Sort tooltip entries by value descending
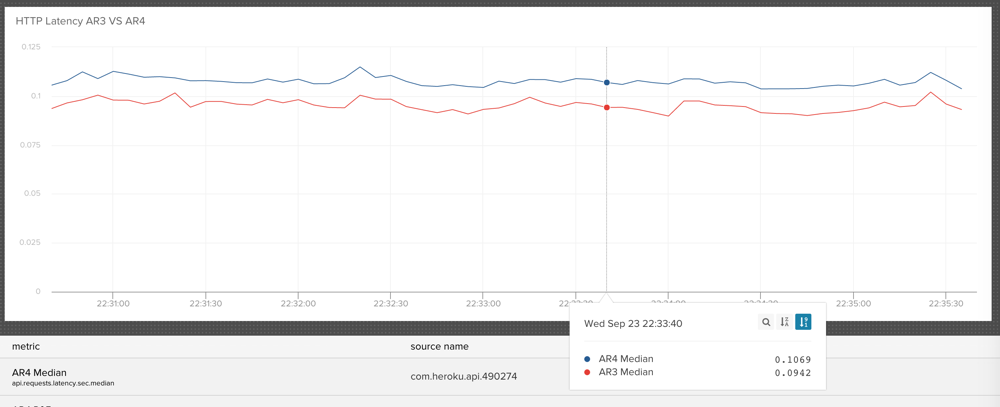The image size is (1000, 407). point(803,322)
